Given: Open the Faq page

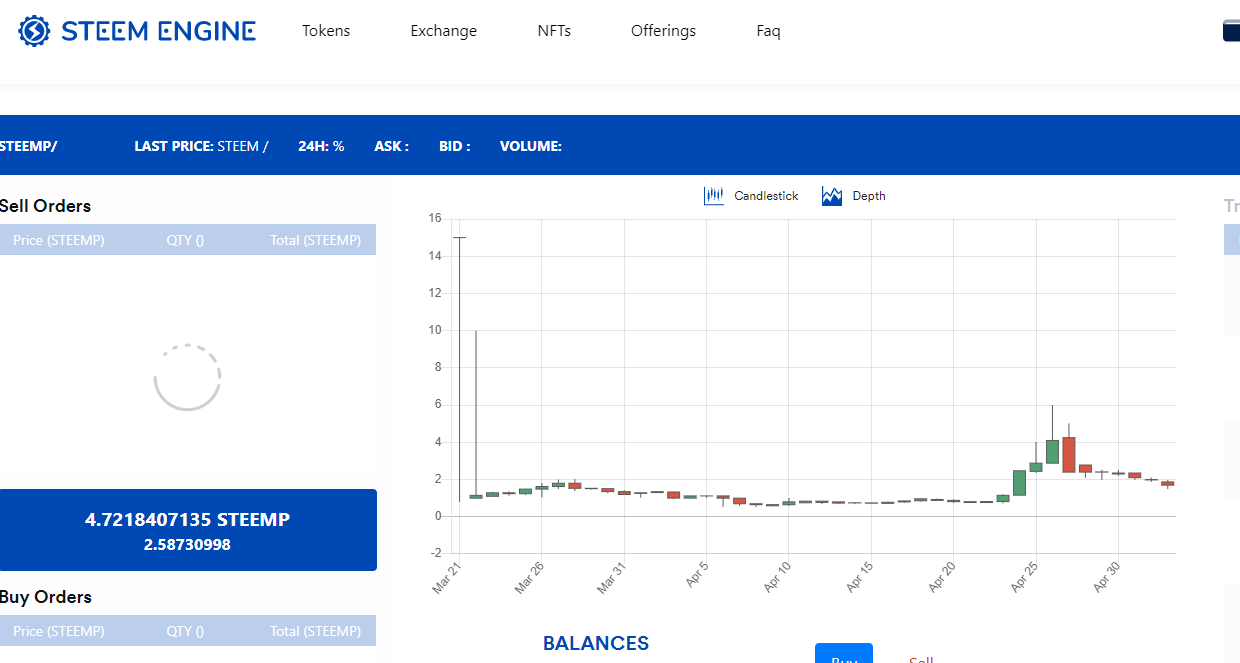Looking at the screenshot, I should (x=768, y=31).
